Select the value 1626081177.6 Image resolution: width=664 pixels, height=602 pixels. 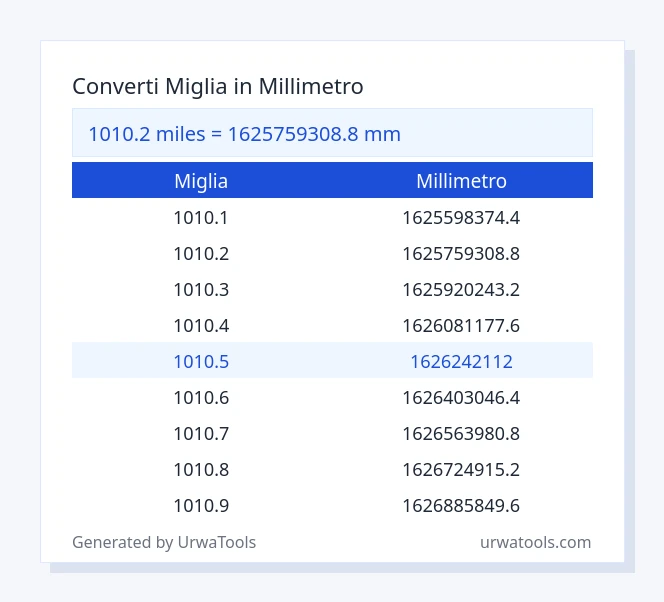click(461, 326)
